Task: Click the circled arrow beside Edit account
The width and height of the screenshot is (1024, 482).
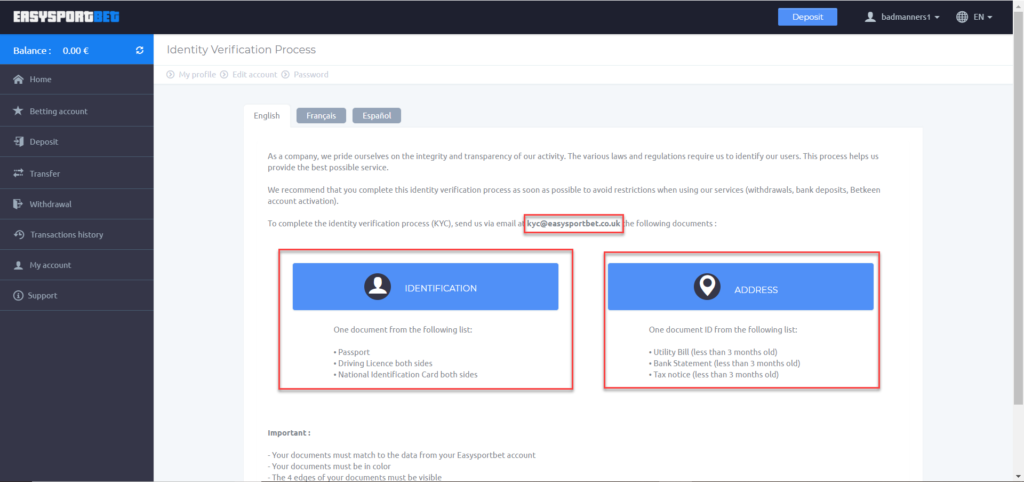Action: click(x=225, y=74)
